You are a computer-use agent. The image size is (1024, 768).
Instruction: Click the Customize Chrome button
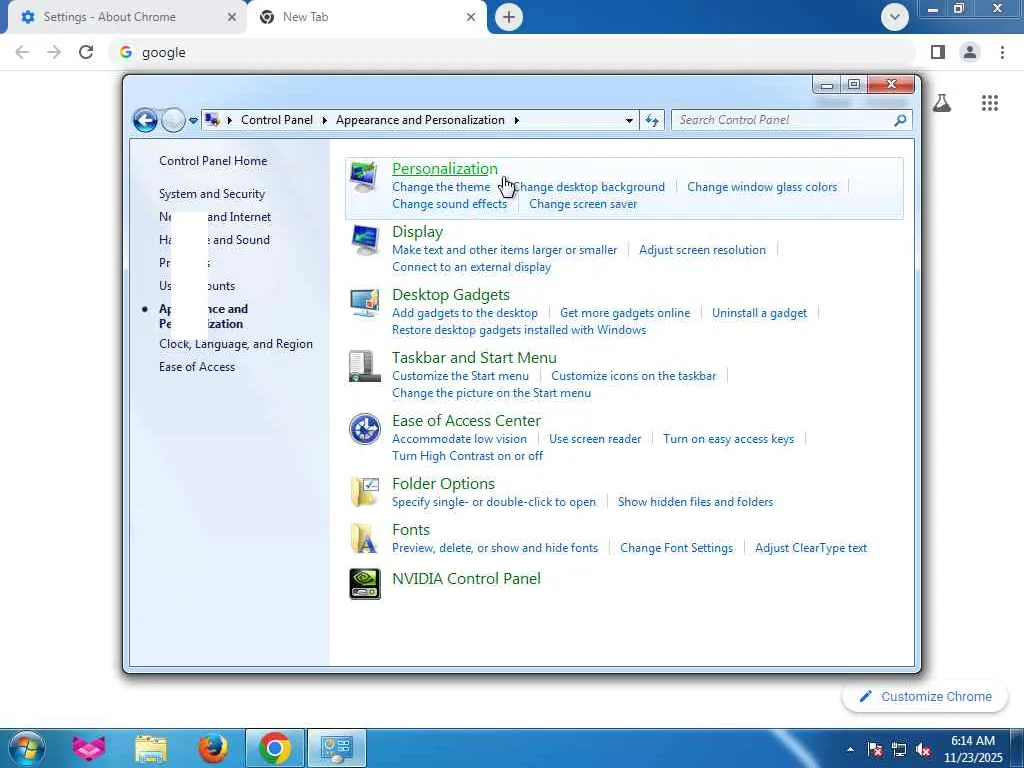[x=925, y=697]
